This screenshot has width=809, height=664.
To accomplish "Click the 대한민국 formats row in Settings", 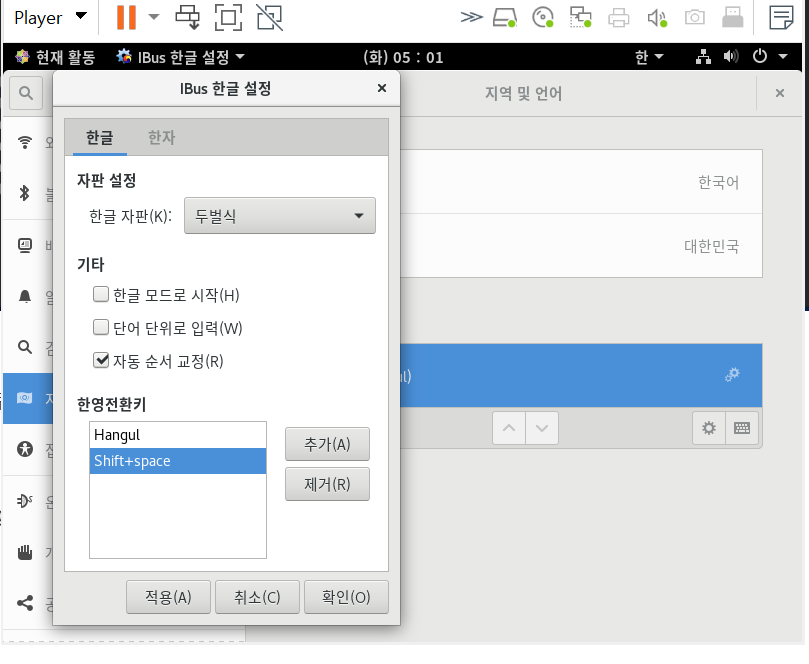I will [581, 246].
